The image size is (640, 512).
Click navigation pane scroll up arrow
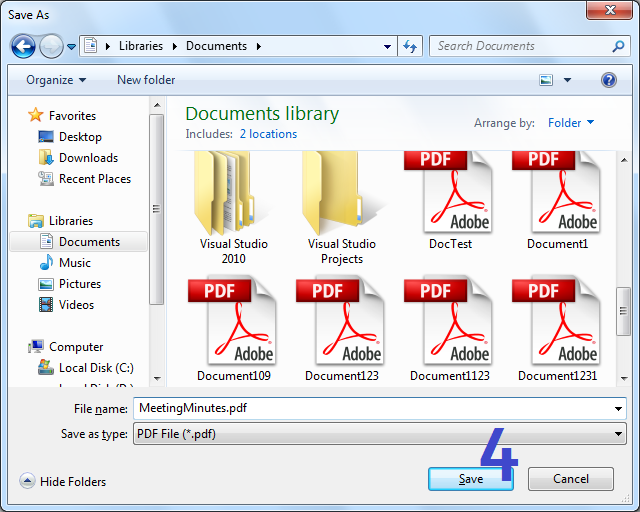[x=157, y=105]
